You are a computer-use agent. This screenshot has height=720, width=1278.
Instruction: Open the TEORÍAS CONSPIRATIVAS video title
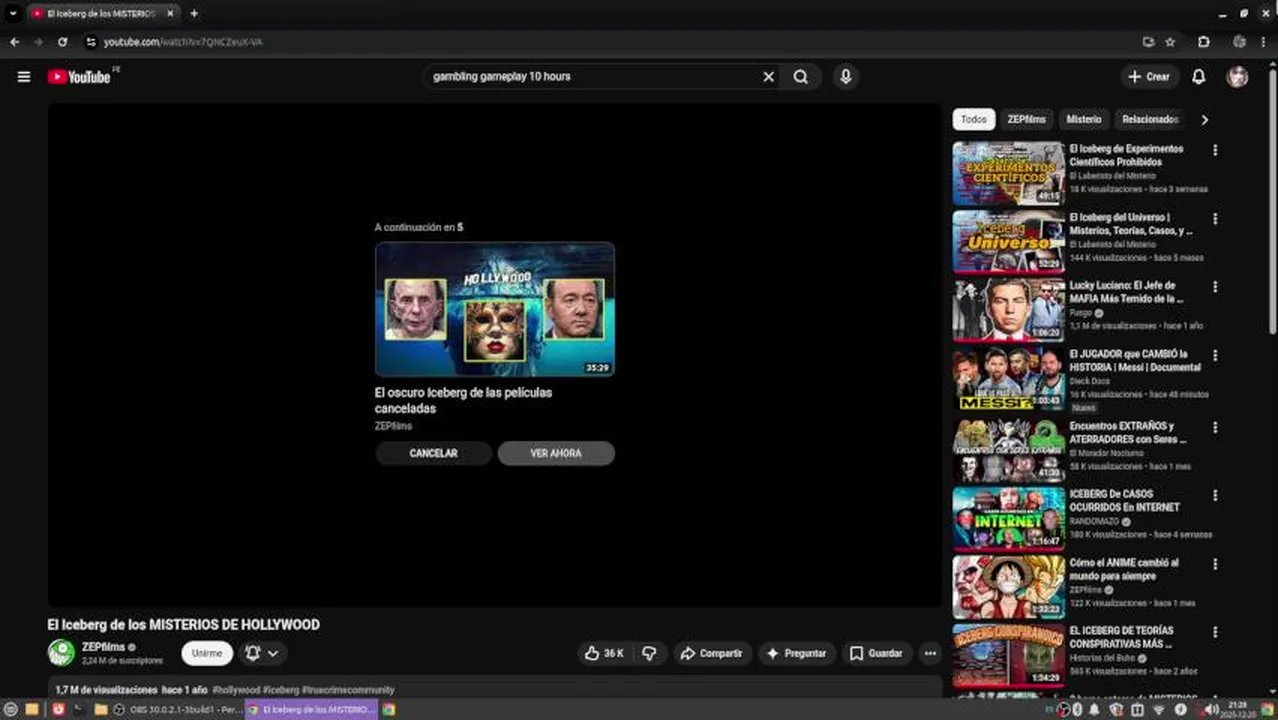(1121, 637)
